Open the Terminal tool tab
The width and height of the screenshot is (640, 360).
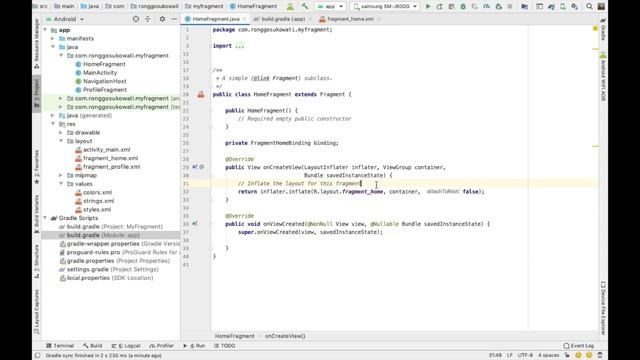click(60, 346)
